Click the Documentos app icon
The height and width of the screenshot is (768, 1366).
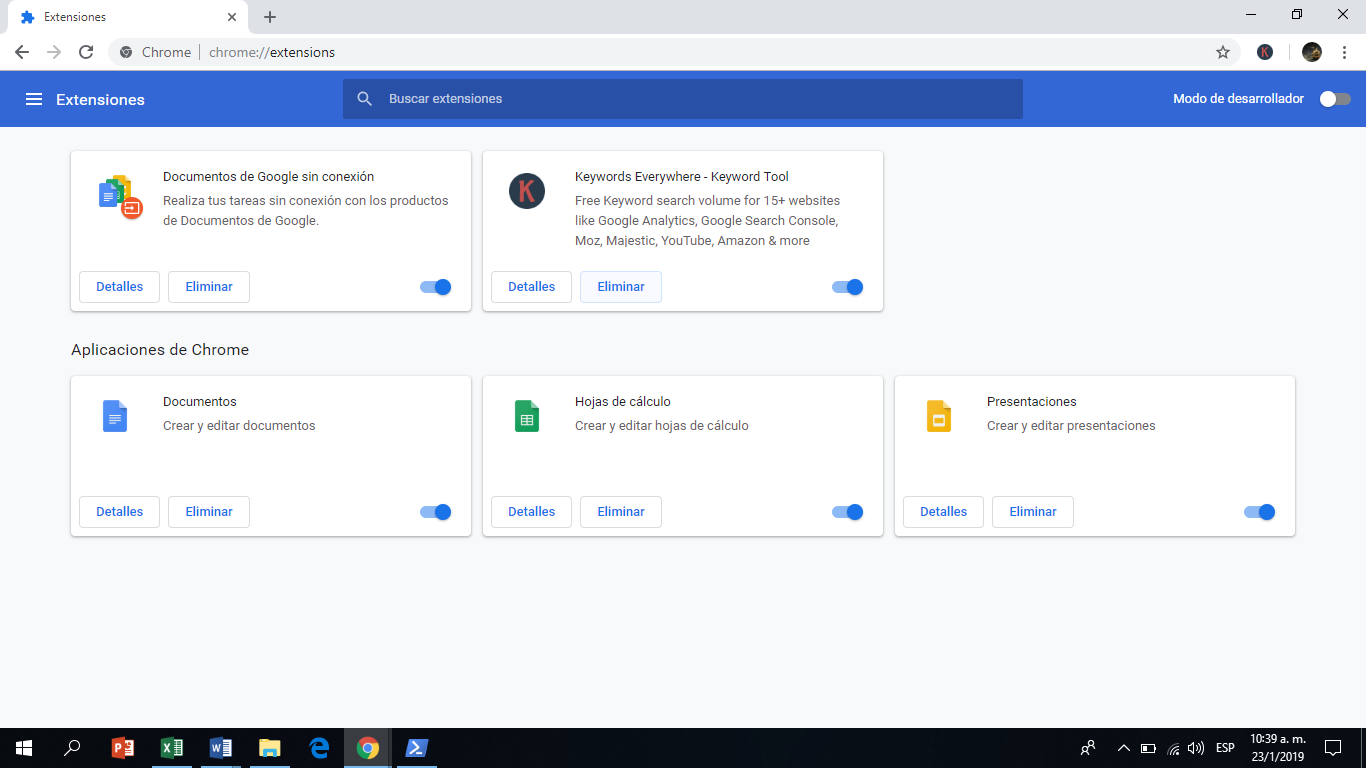[x=115, y=416]
